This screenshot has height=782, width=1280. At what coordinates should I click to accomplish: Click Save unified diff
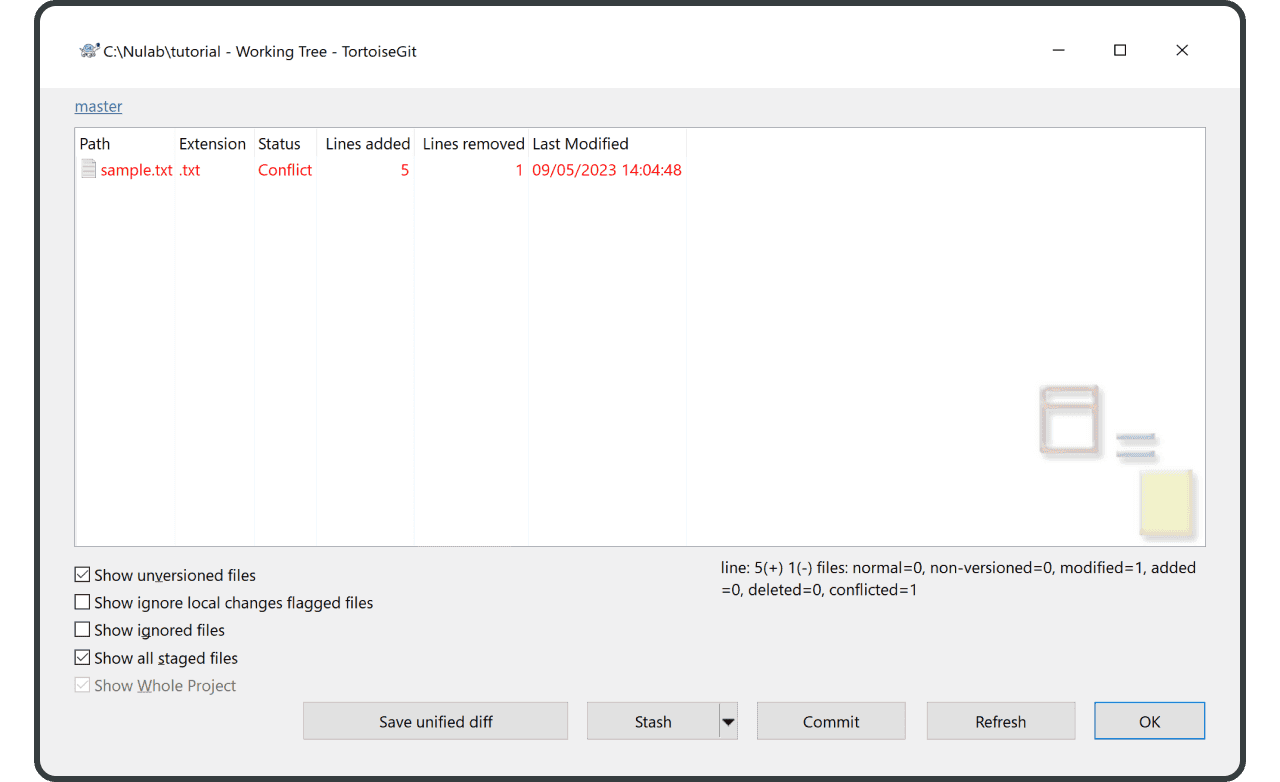pos(435,720)
